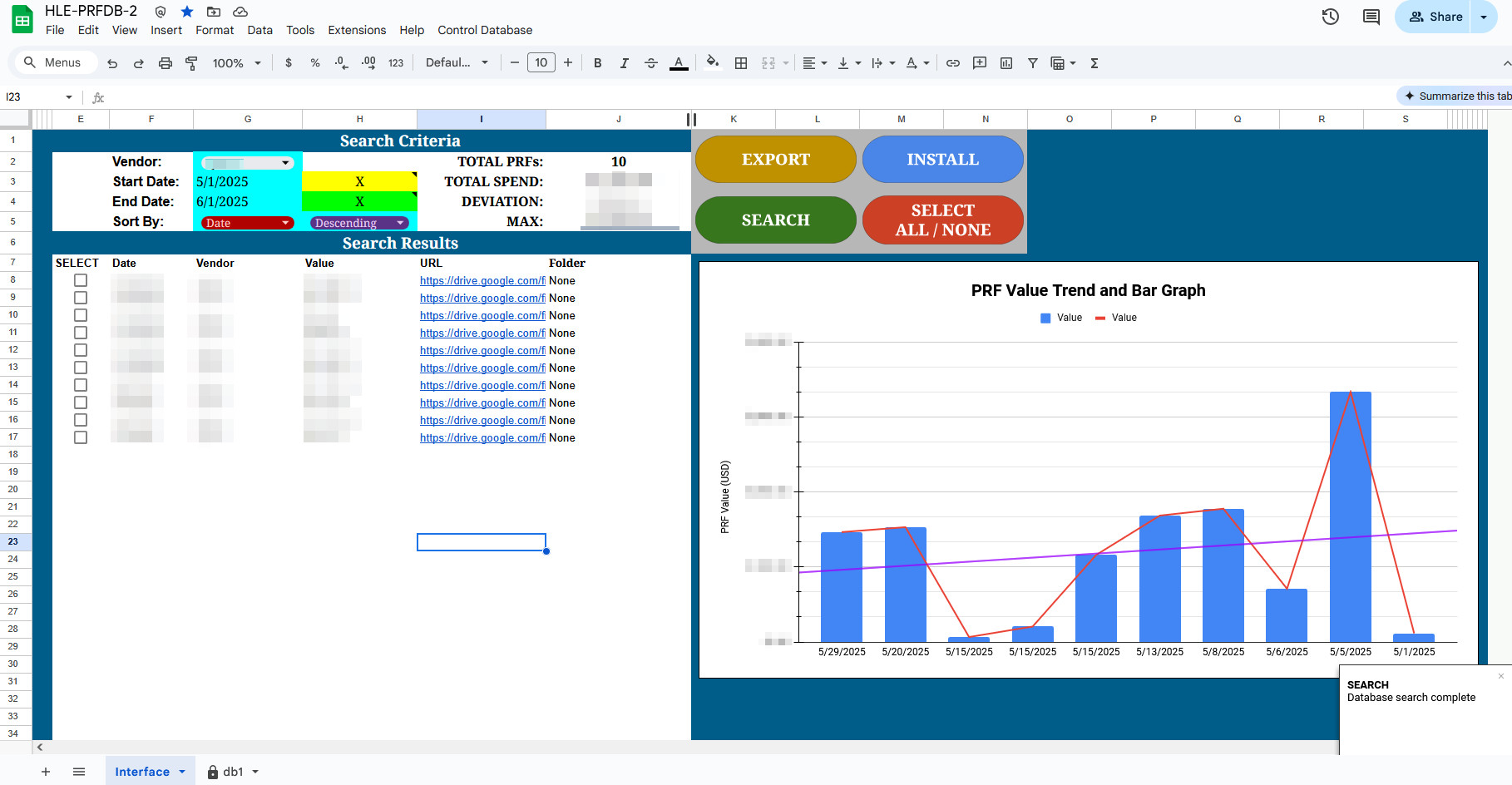Viewport: 1512px width, 785px height.
Task: Open the Insert menu
Action: coord(166,30)
